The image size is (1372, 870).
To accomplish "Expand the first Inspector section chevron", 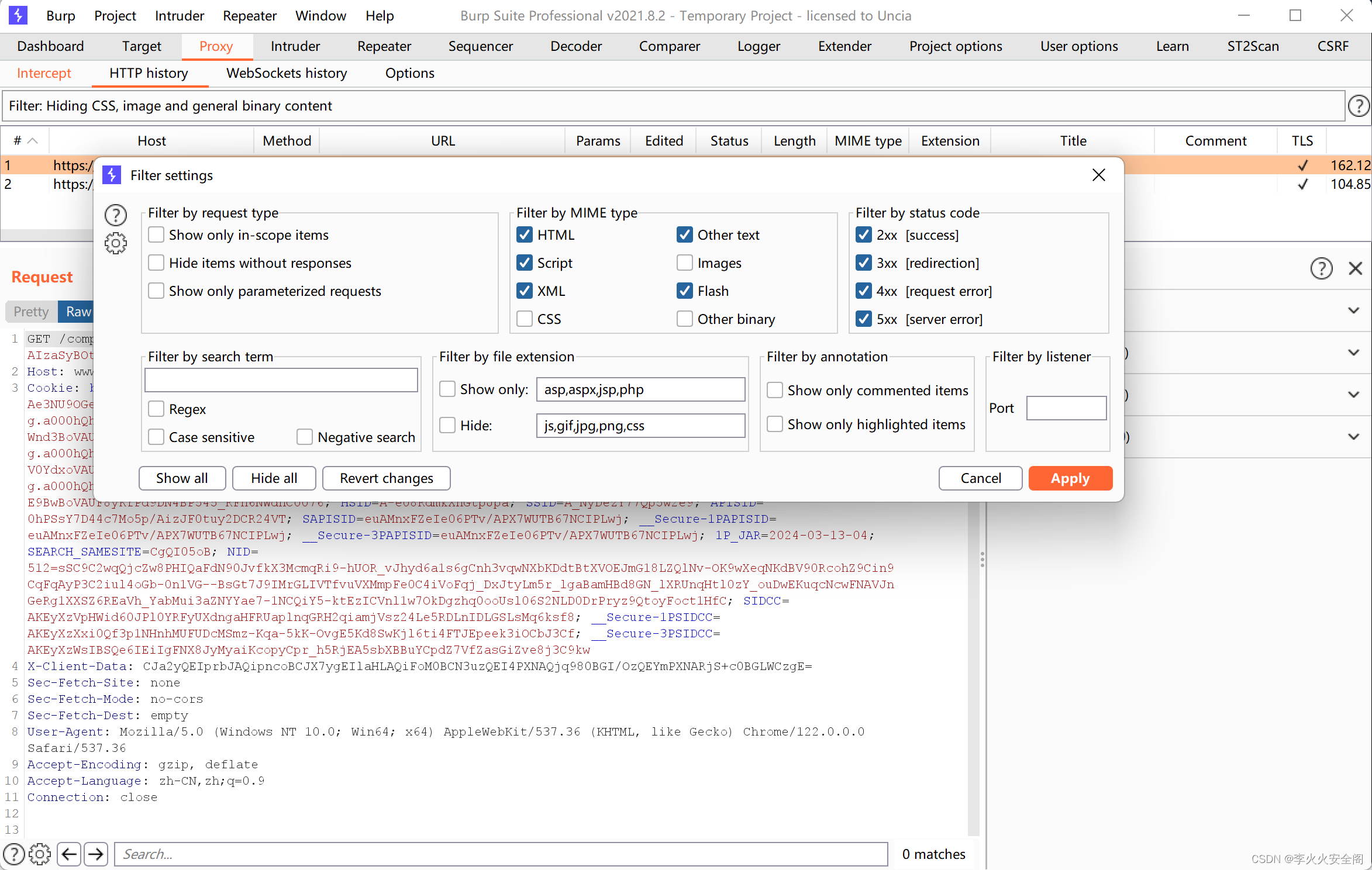I will (1353, 310).
